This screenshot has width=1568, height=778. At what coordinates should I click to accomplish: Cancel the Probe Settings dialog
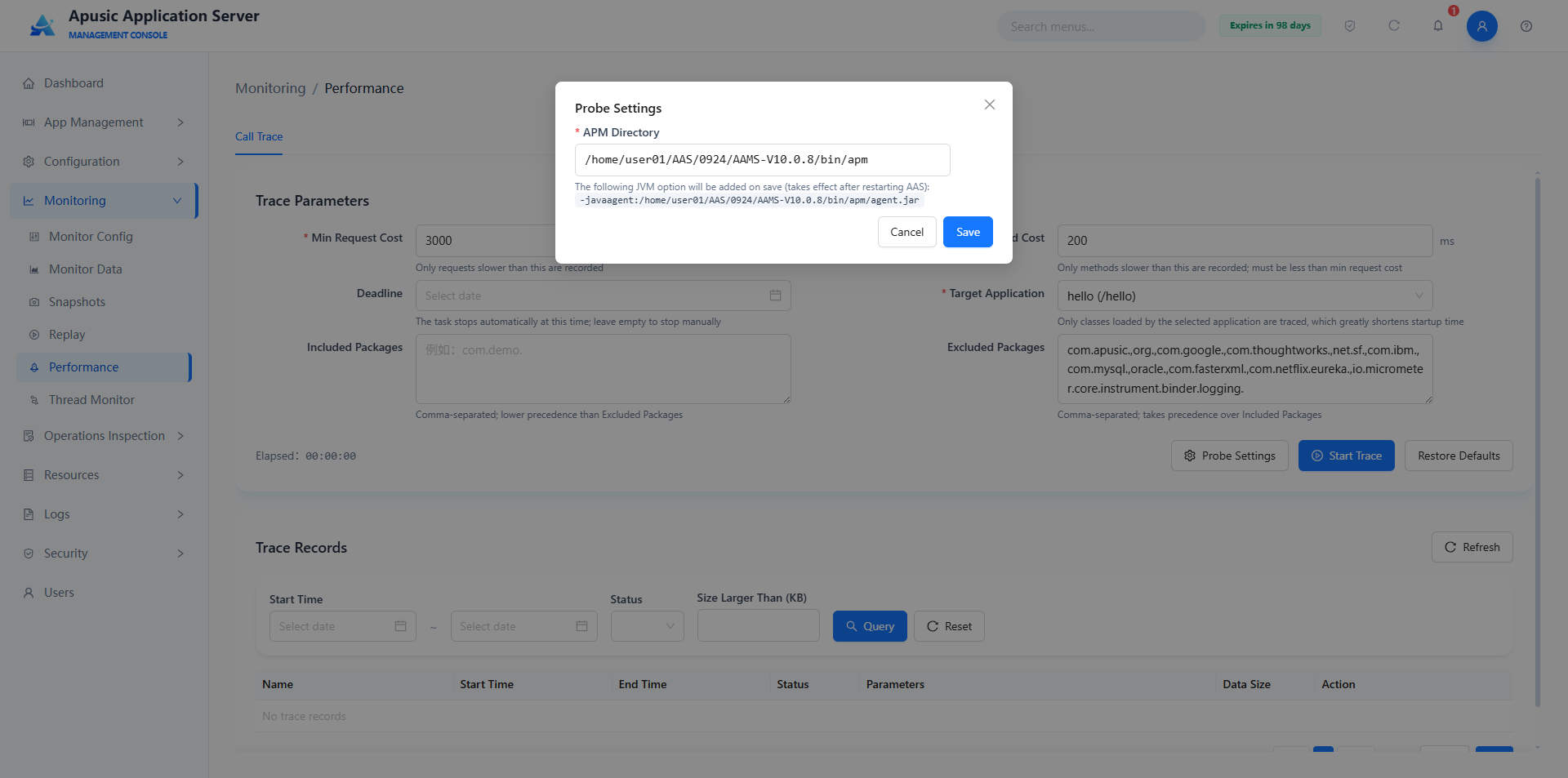pos(906,232)
